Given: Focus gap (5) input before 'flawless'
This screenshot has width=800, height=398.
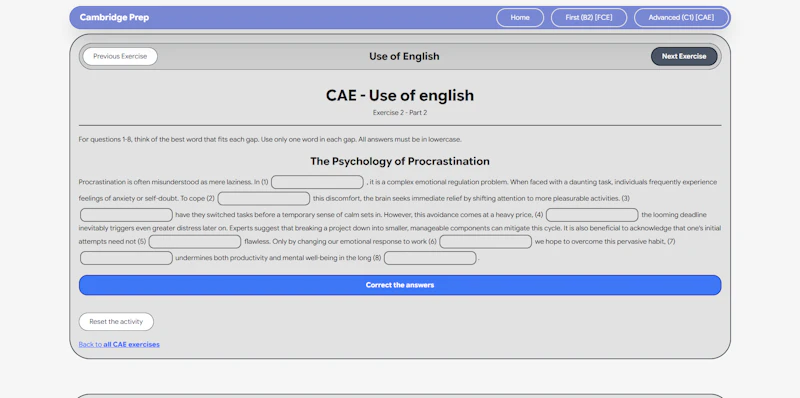Looking at the screenshot, I should pos(195,241).
